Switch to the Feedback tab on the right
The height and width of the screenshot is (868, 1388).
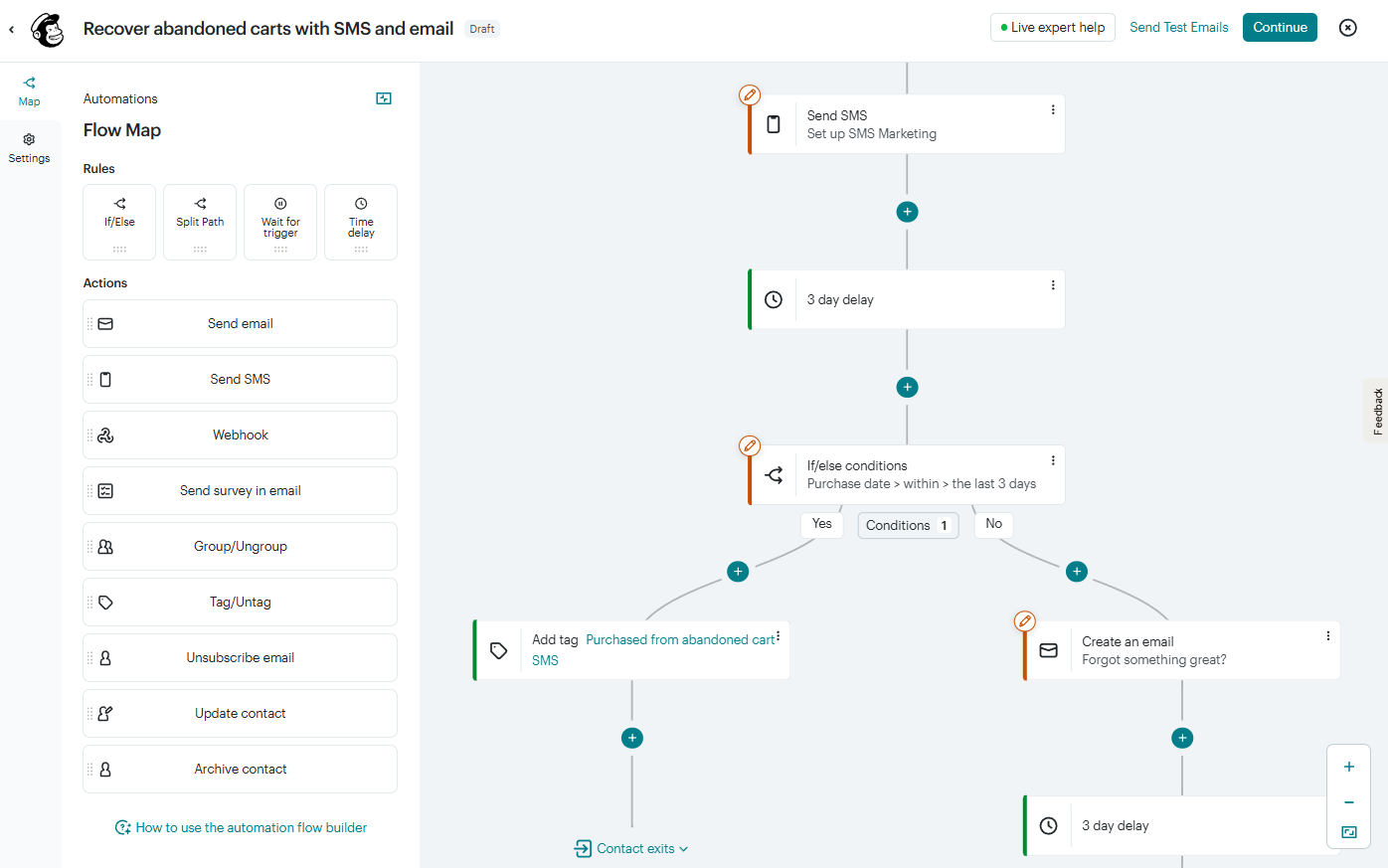[x=1376, y=410]
